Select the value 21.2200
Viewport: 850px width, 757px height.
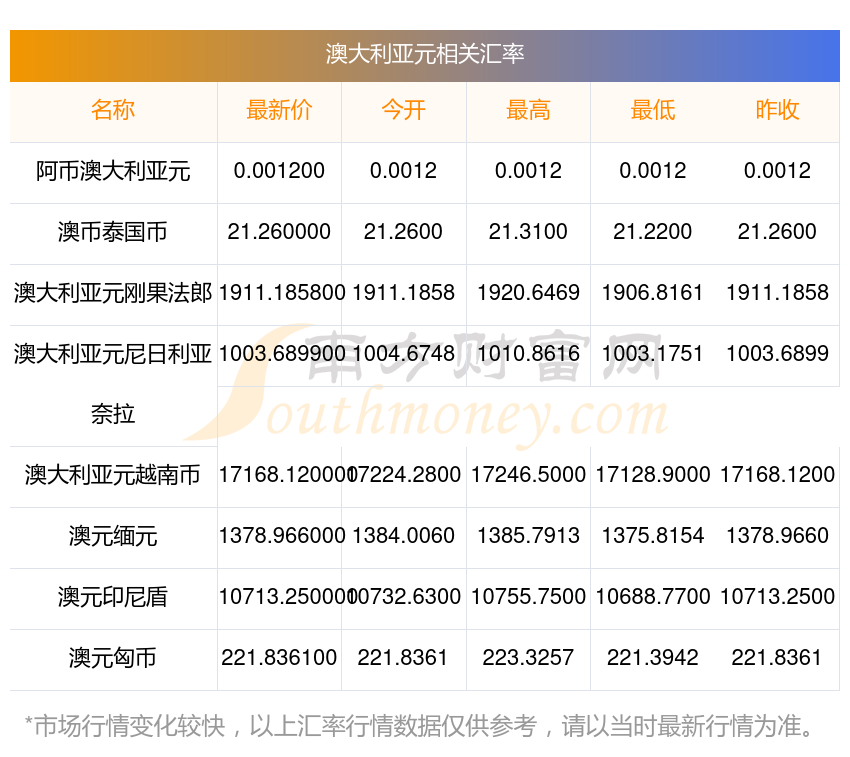click(653, 232)
